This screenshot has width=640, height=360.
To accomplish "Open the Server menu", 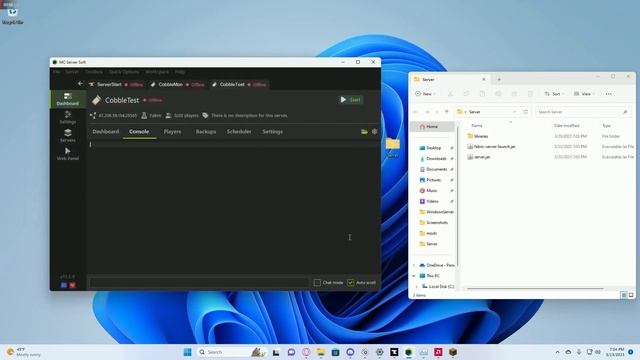I will (72, 72).
